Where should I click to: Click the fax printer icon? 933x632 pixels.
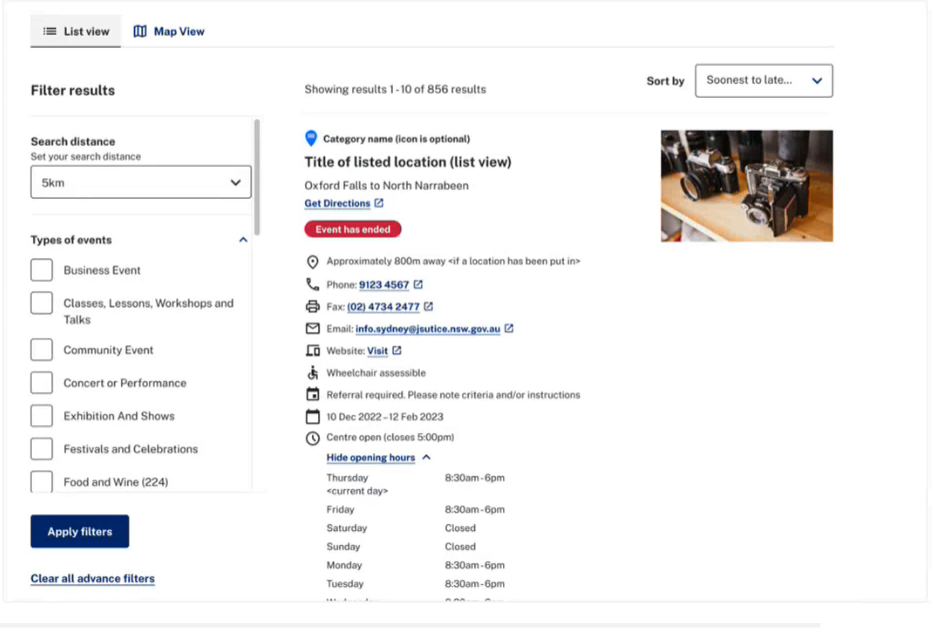click(312, 306)
